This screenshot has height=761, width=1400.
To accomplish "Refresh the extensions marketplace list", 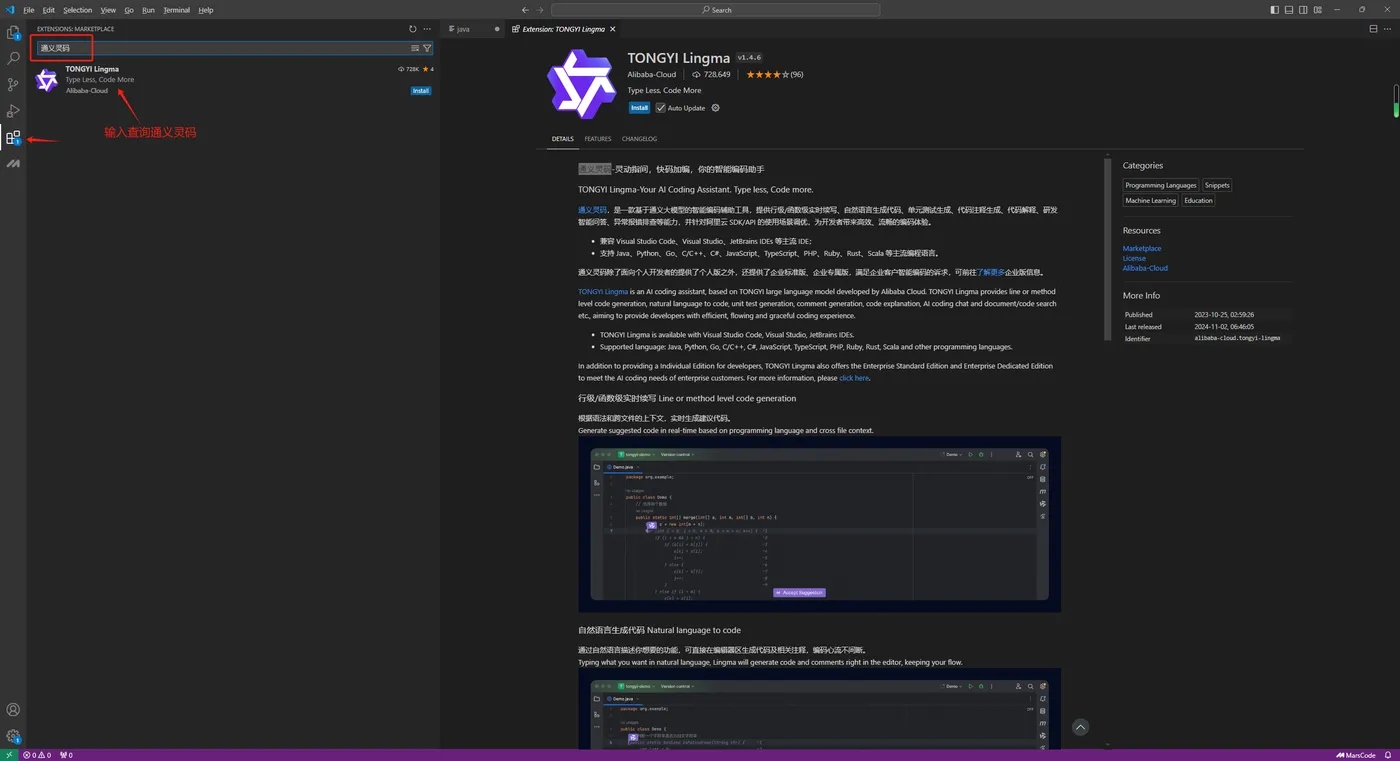I will pyautogui.click(x=413, y=29).
